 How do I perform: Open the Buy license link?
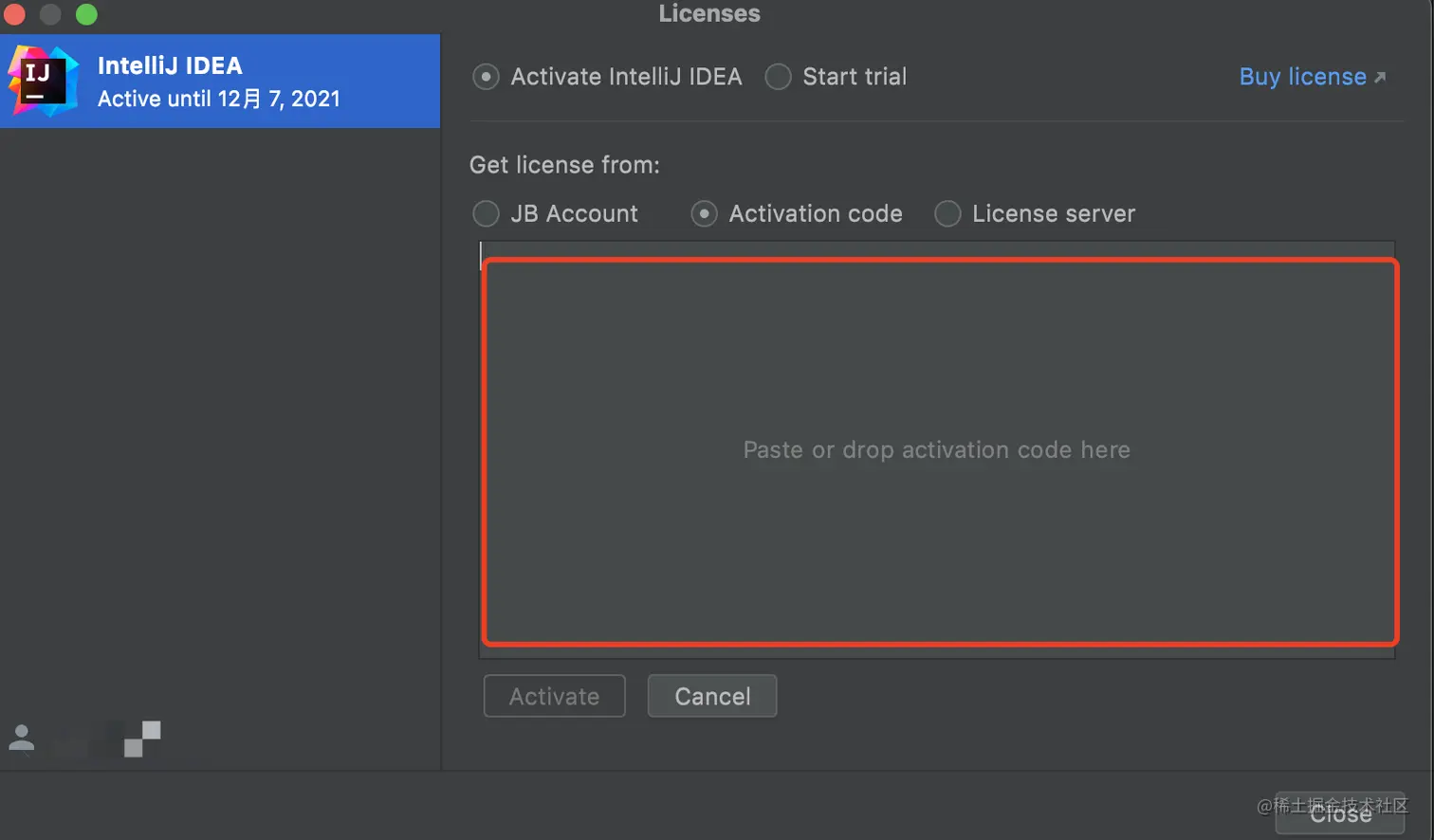1313,77
